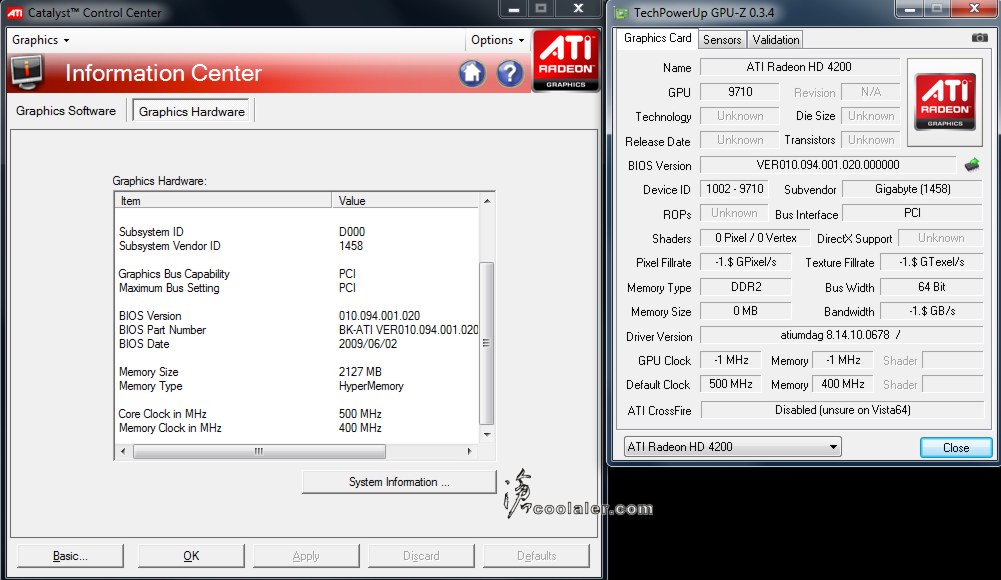Viewport: 1001px width, 580px height.
Task: Switch to the Sensors tab
Action: coord(722,40)
